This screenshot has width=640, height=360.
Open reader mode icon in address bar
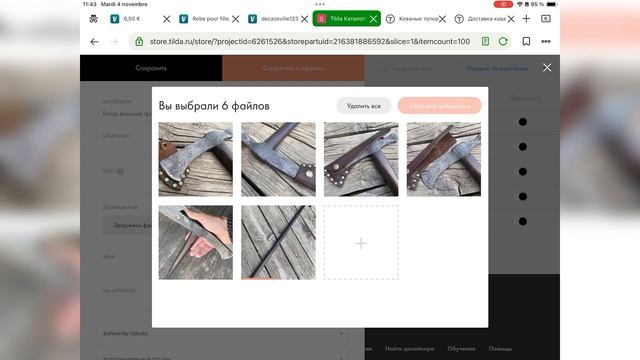coord(485,41)
